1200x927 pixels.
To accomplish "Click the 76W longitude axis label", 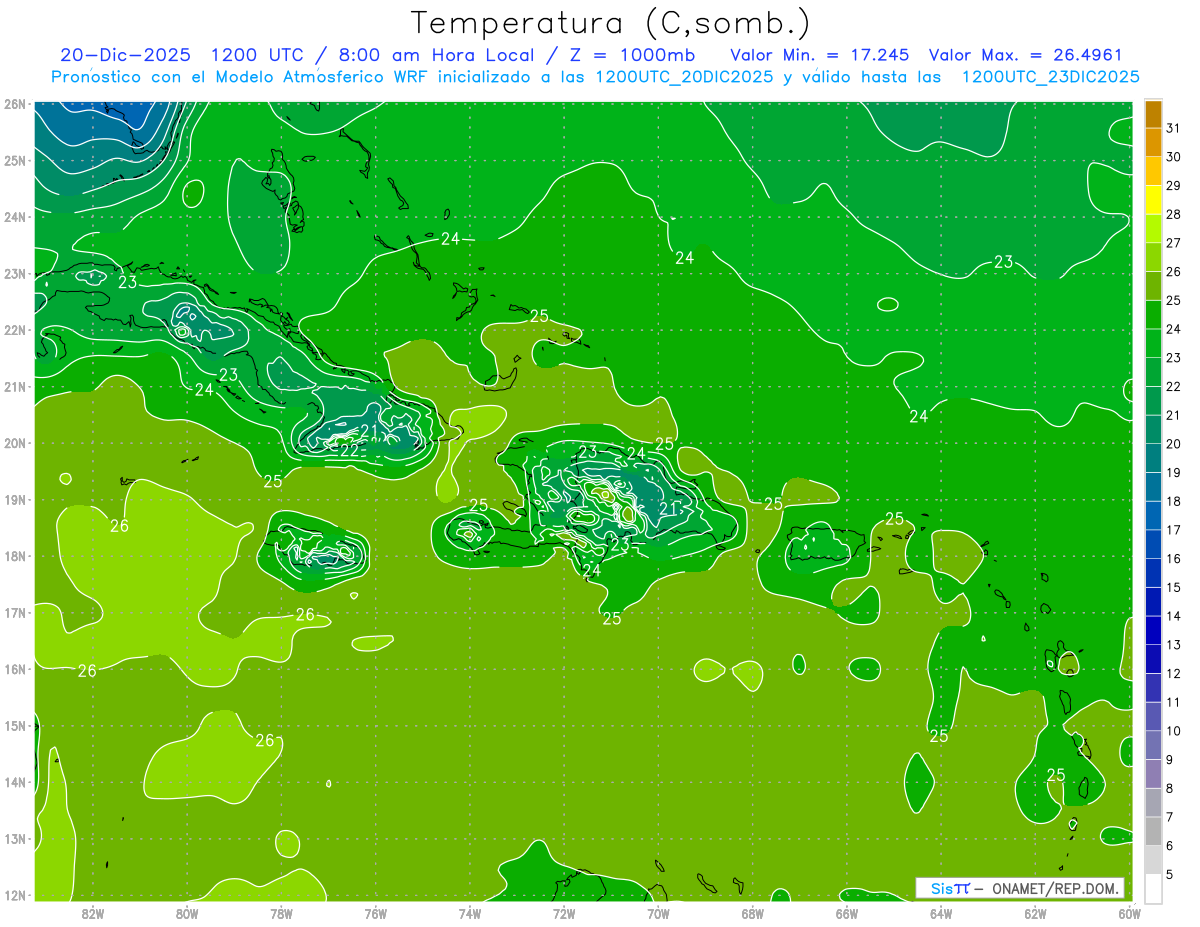I will [x=375, y=913].
